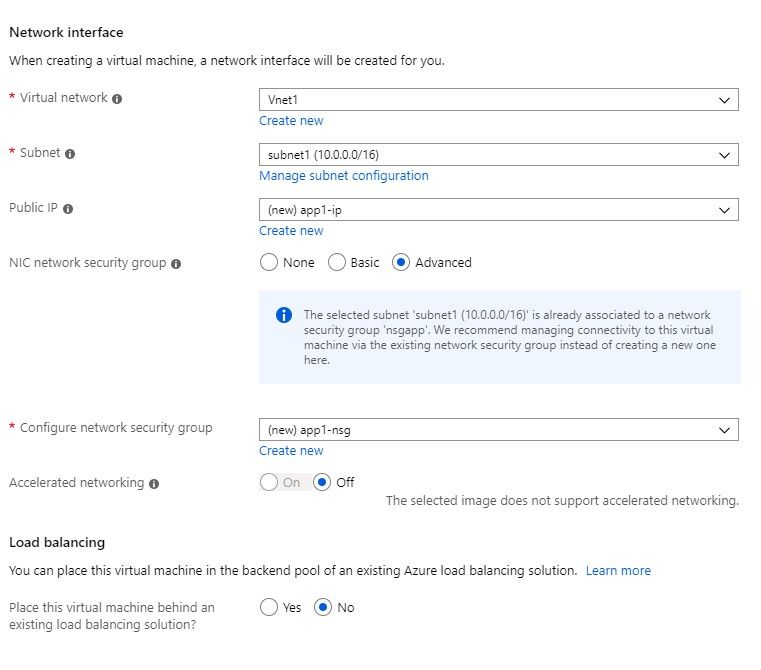The width and height of the screenshot is (761, 670).
Task: Open the Public IP app1-ip dropdown
Action: pyautogui.click(x=498, y=209)
